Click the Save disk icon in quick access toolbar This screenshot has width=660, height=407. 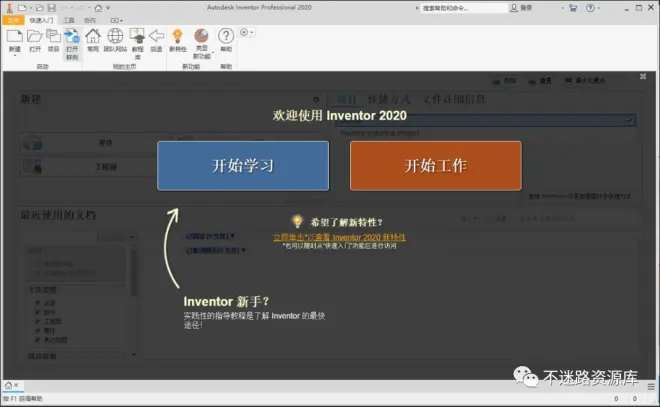(51, 8)
